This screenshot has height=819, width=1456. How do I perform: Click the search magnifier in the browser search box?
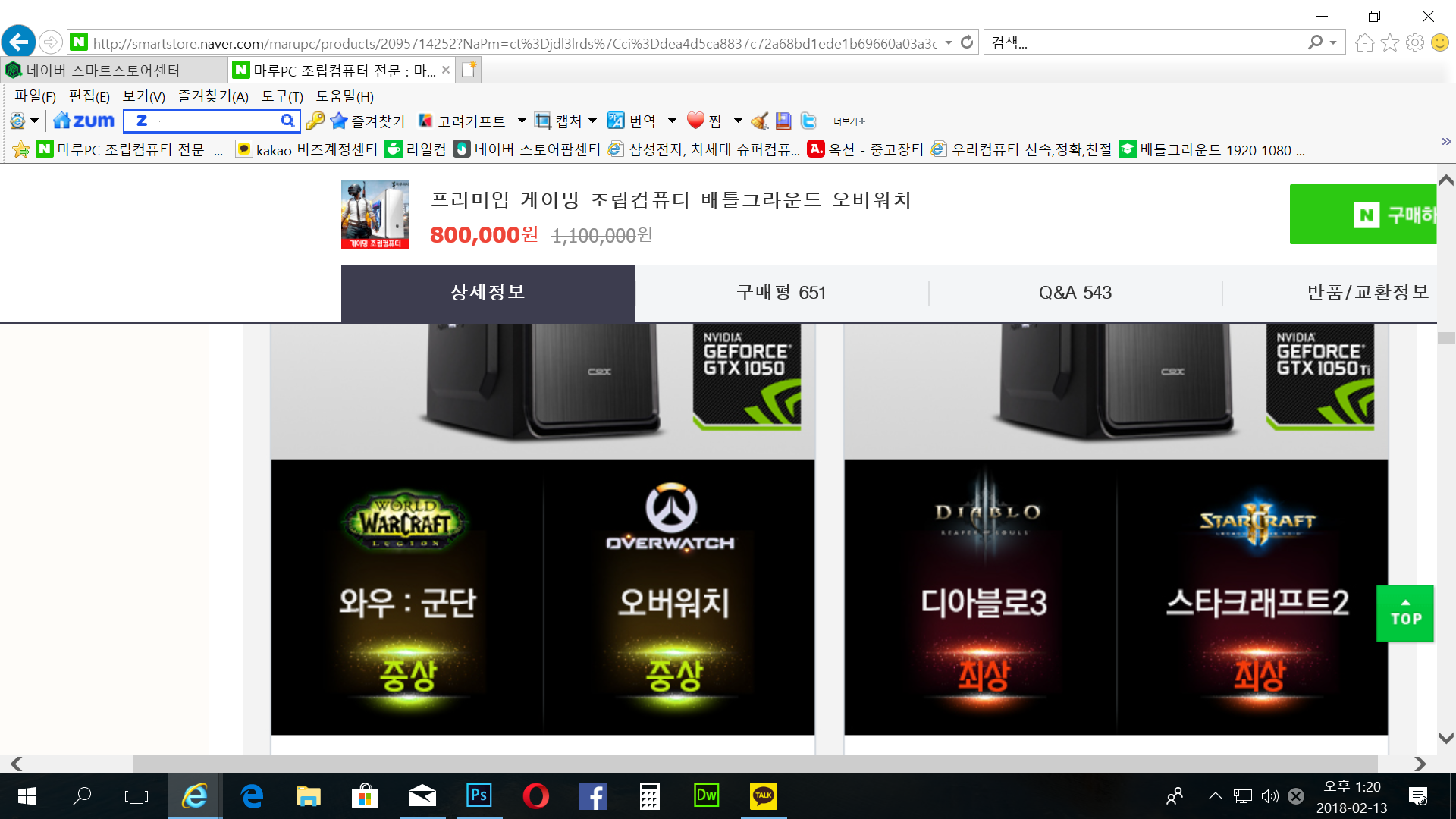point(1315,42)
